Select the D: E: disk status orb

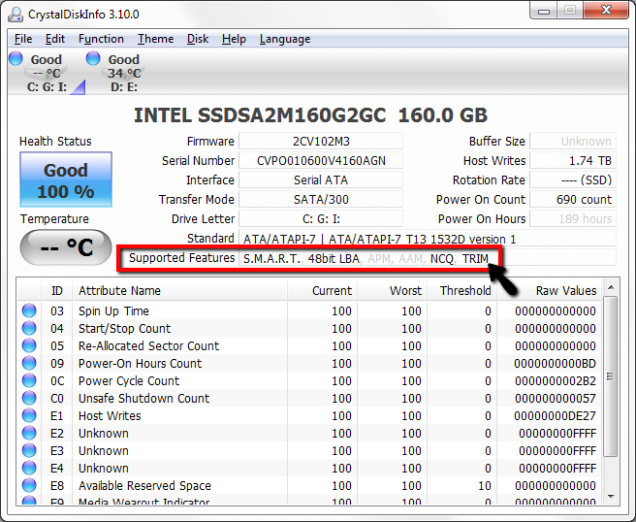point(93,58)
